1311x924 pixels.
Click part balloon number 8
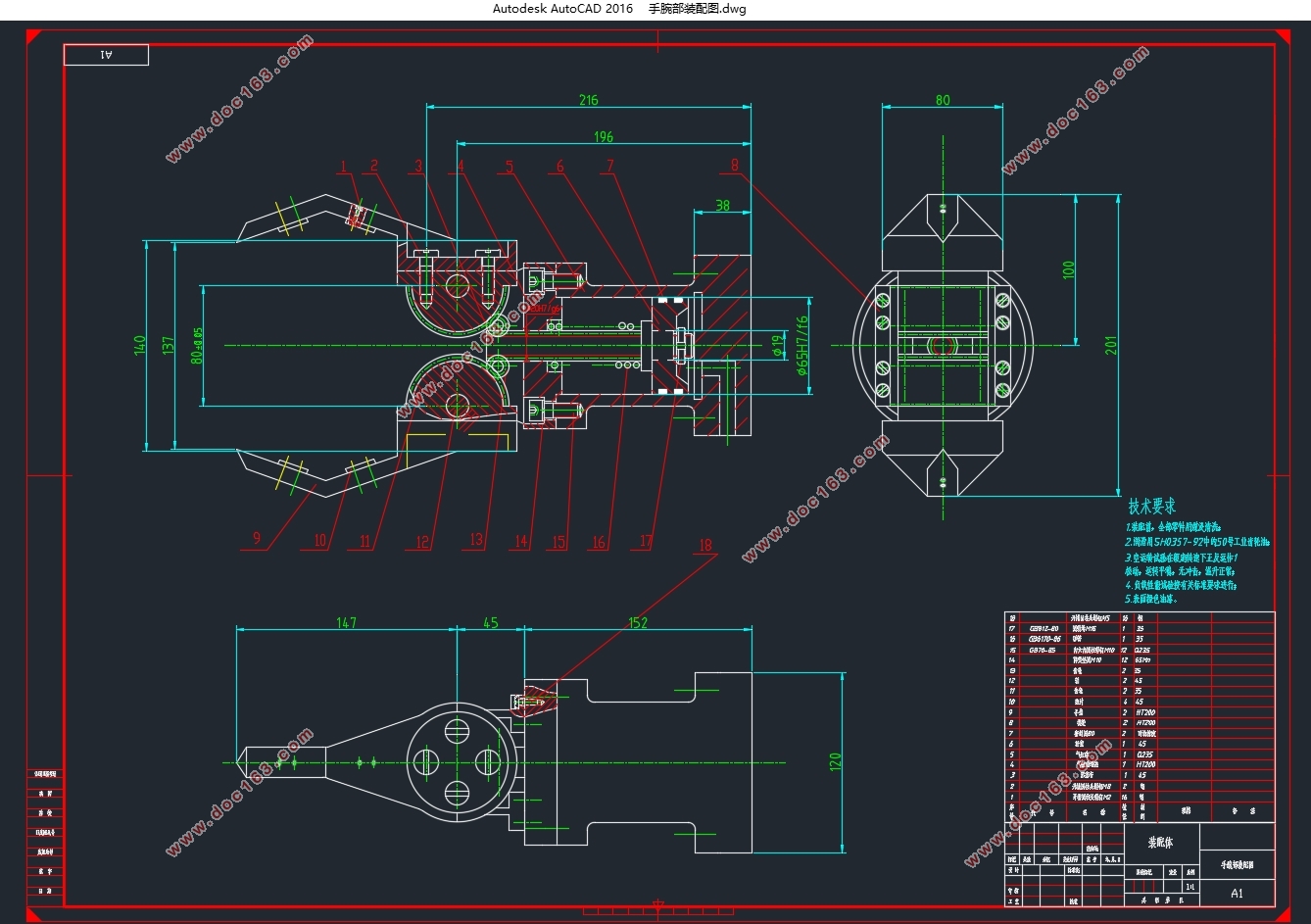click(735, 166)
